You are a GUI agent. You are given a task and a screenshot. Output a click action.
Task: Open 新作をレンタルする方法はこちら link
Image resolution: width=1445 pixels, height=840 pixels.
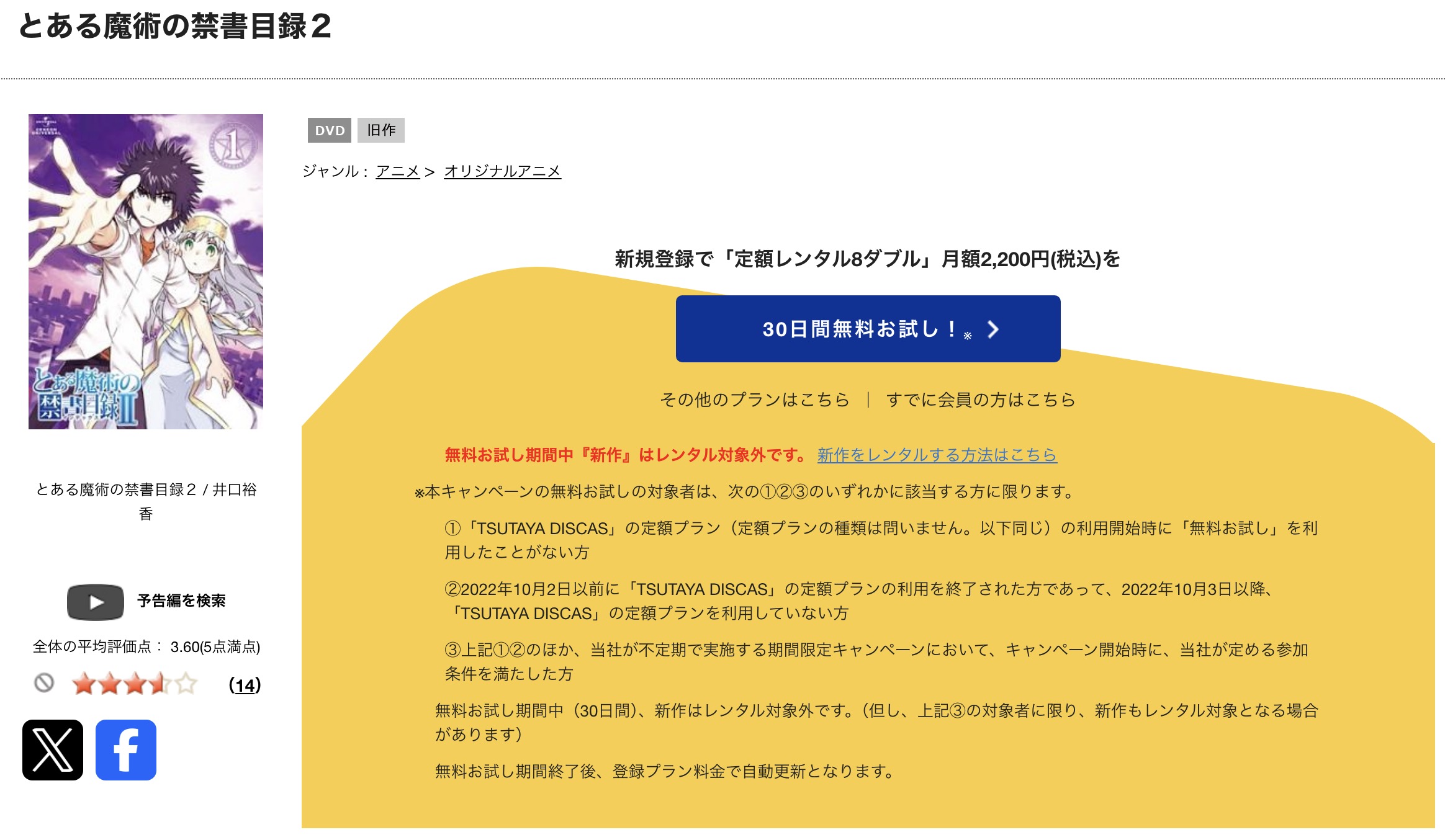937,455
